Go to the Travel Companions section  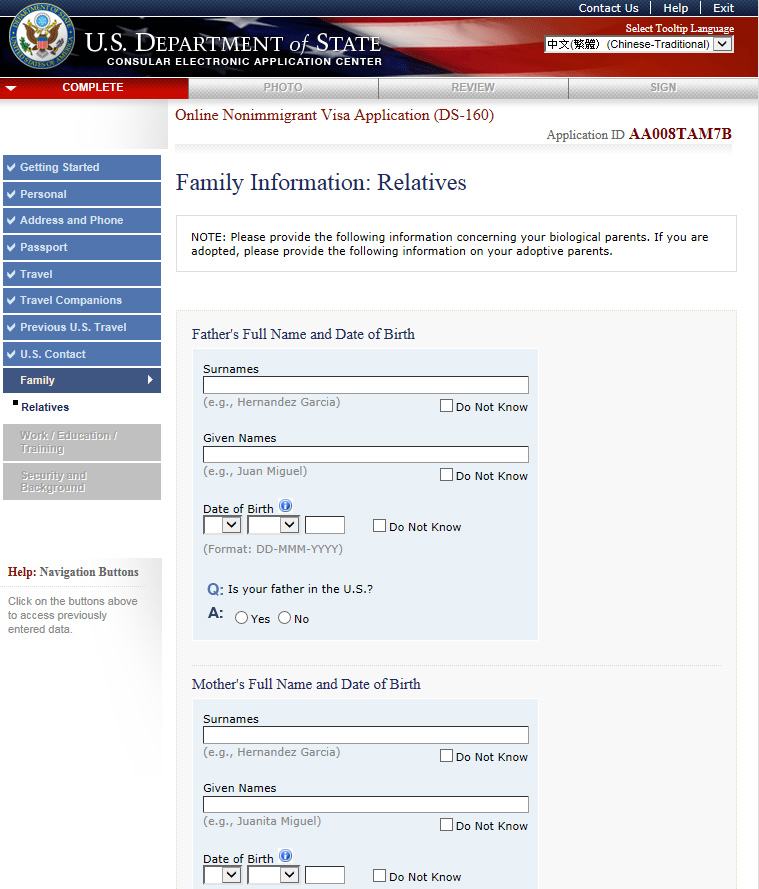82,300
